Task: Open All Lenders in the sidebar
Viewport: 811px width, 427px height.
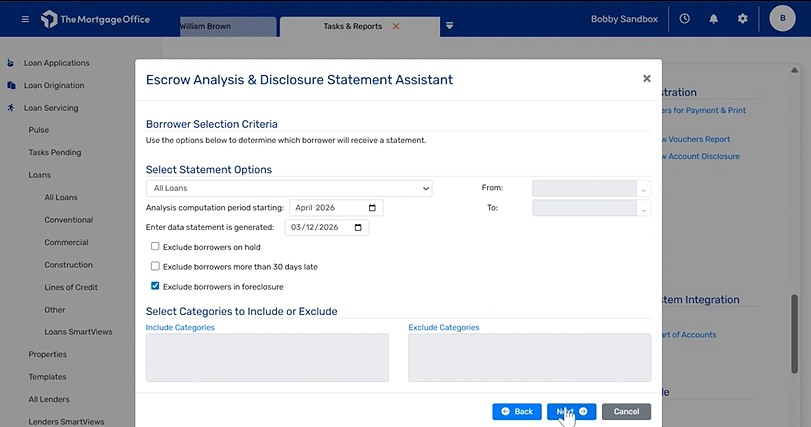Action: (x=49, y=399)
